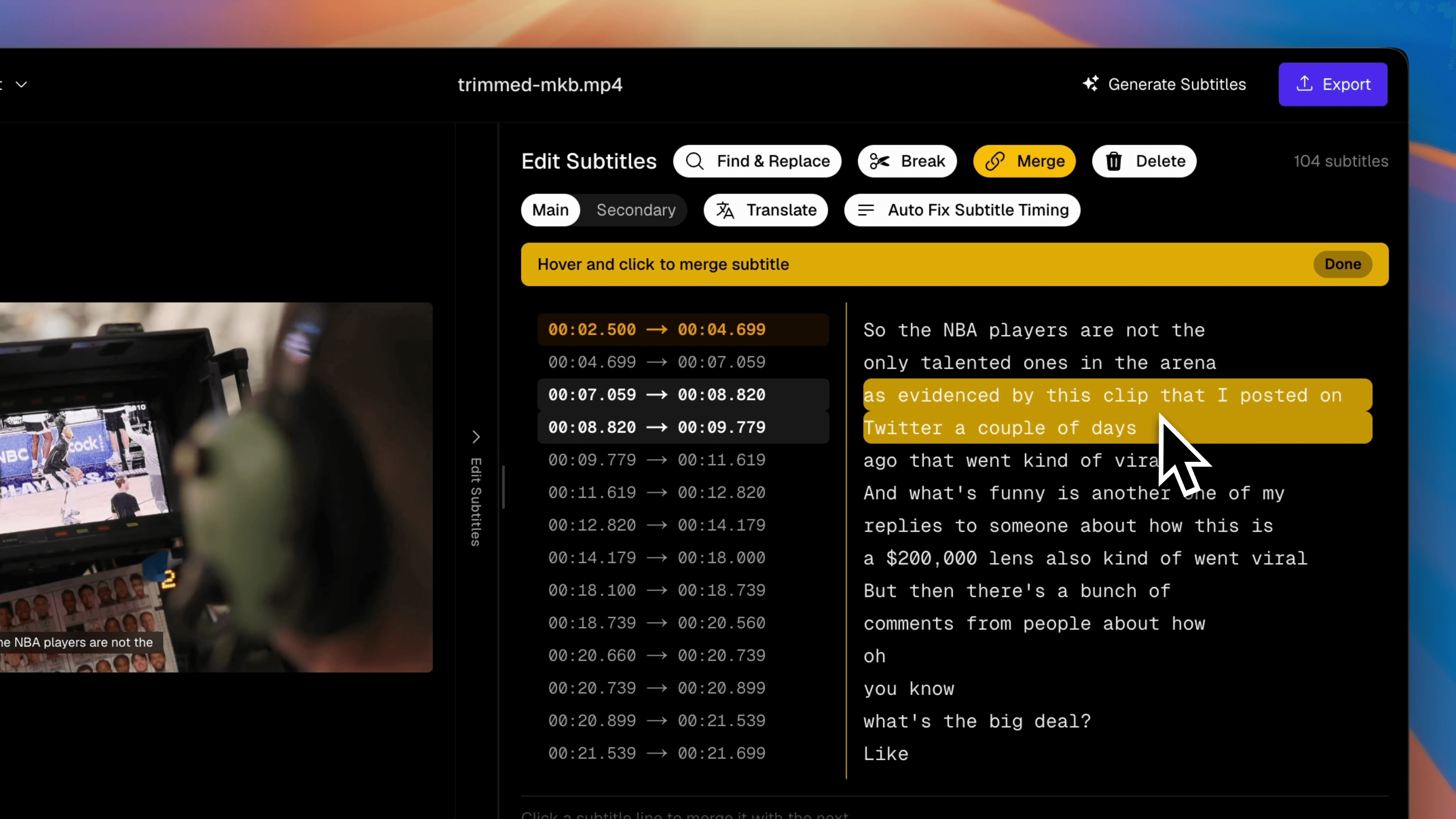This screenshot has width=1456, height=819.
Task: Select timestamp 00:20.660 → 00:20.739
Action: point(683,656)
